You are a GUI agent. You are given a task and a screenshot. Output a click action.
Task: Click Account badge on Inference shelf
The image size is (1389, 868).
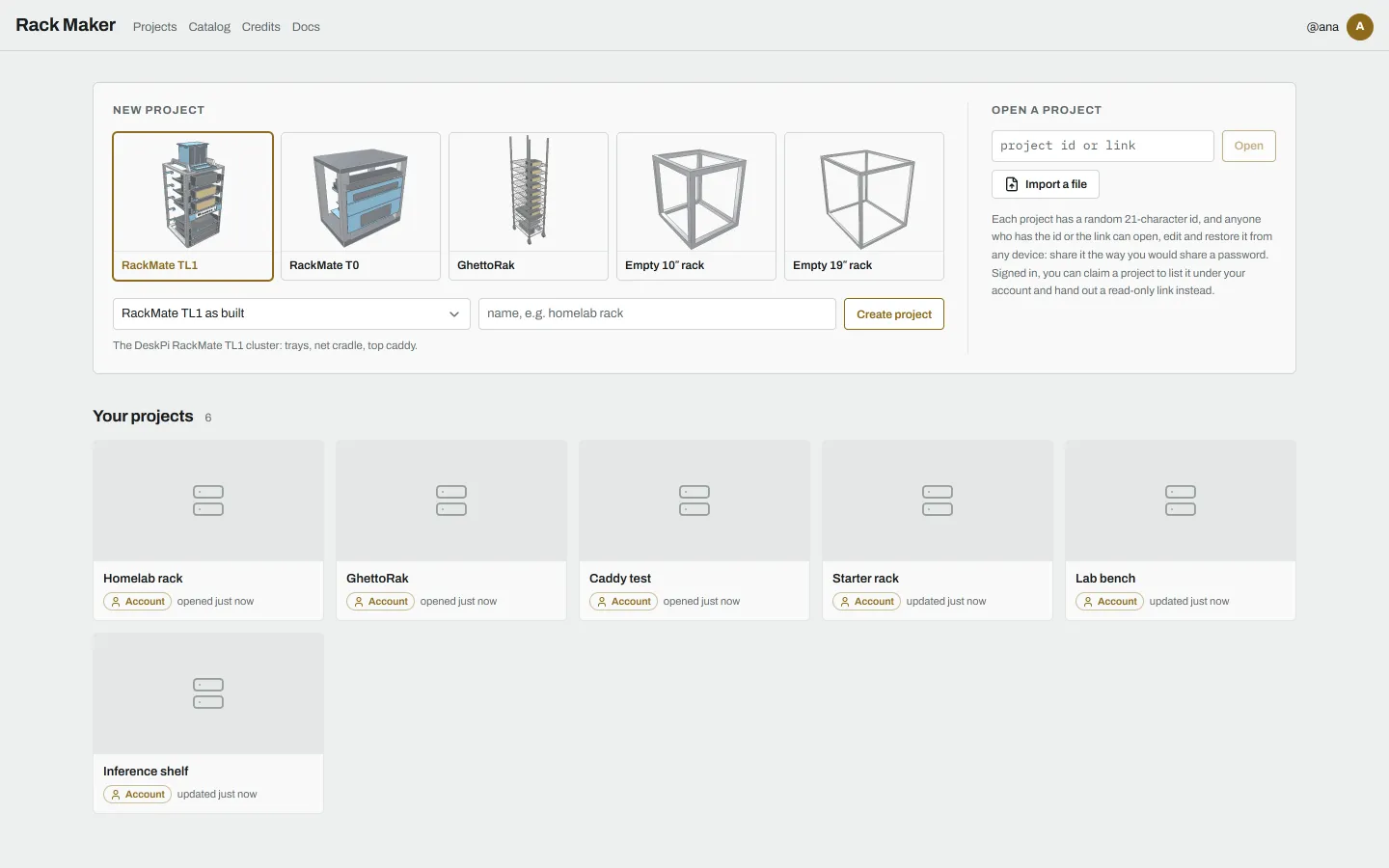(x=137, y=795)
